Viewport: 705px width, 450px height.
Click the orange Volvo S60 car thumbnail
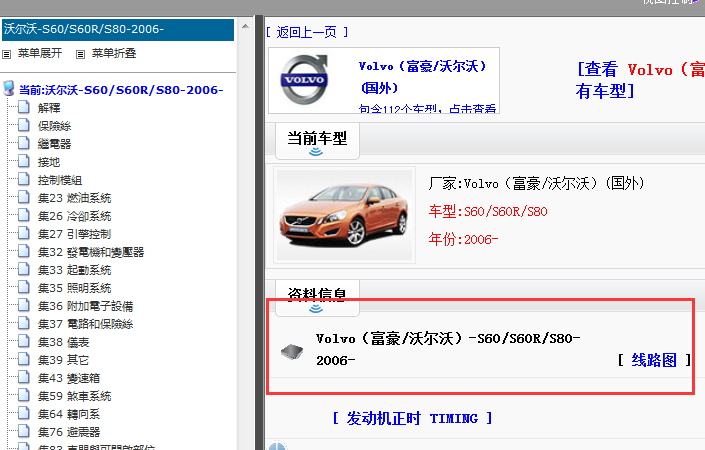[344, 215]
